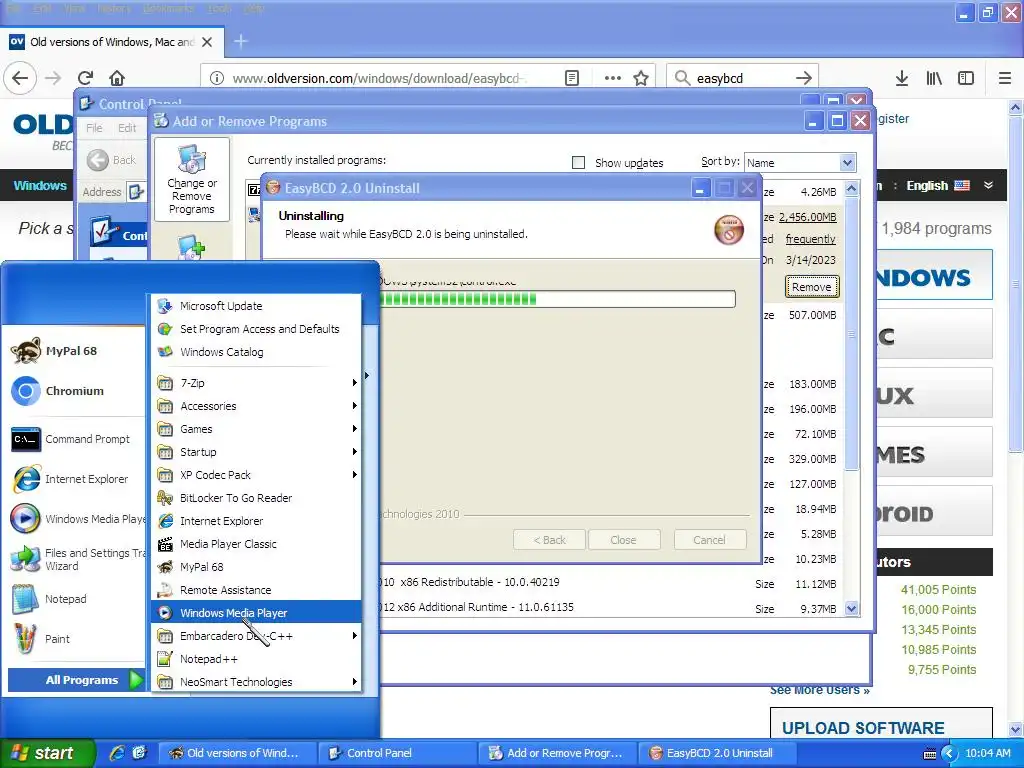1024x768 pixels.
Task: Click the uninstall progress bar
Action: tap(558, 299)
